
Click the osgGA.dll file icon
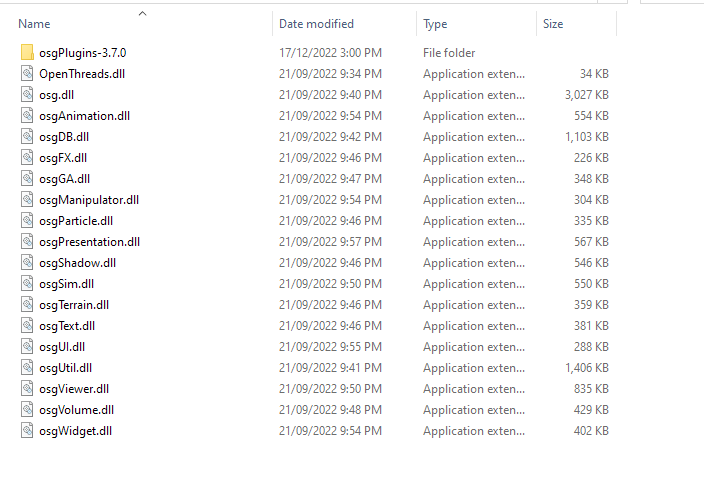[27, 179]
